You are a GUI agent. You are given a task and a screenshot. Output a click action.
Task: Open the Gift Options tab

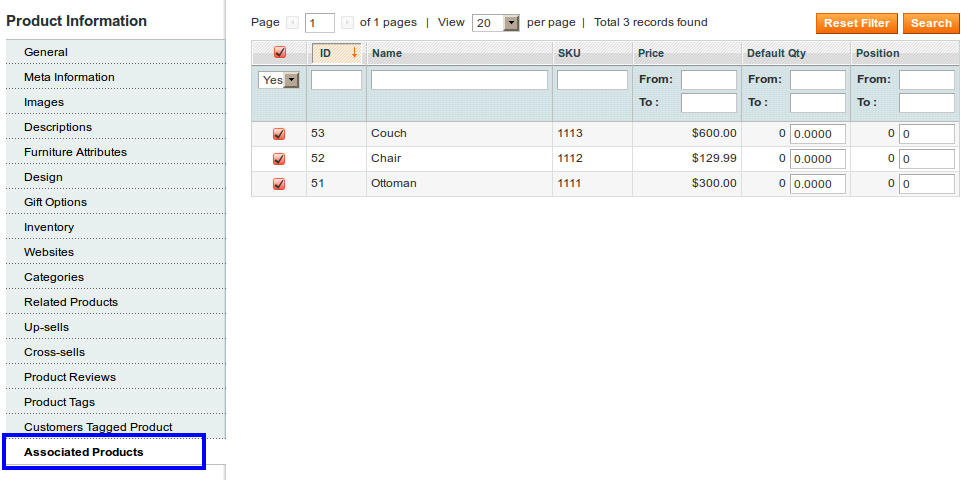[116, 202]
